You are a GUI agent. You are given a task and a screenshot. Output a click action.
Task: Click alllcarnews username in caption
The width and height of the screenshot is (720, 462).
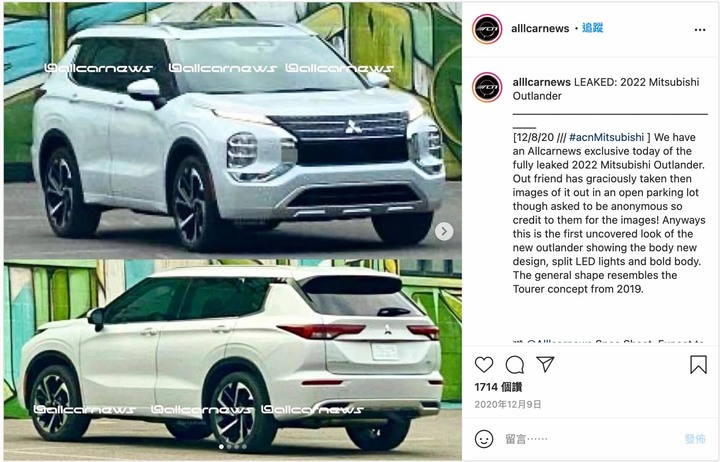[541, 82]
